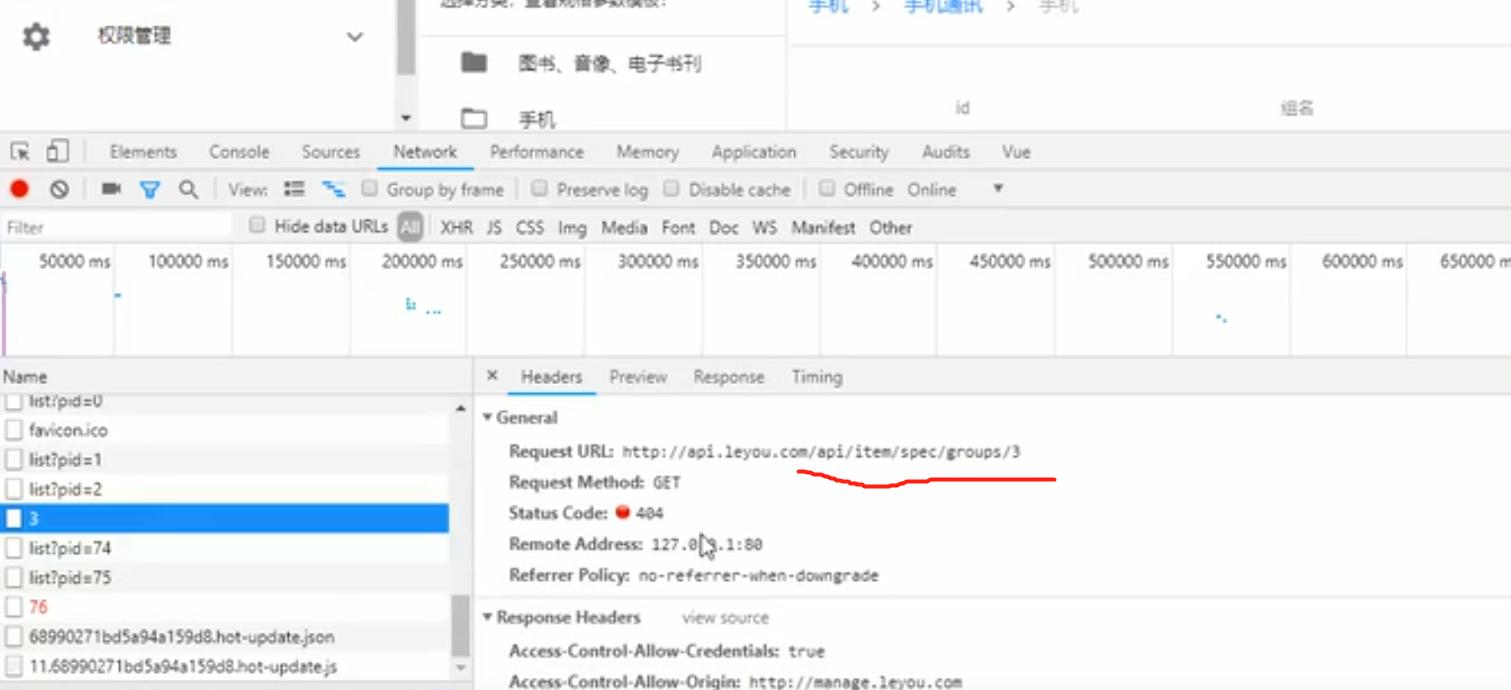Enable Group by frame
The width and height of the screenshot is (1511, 690).
point(369,189)
